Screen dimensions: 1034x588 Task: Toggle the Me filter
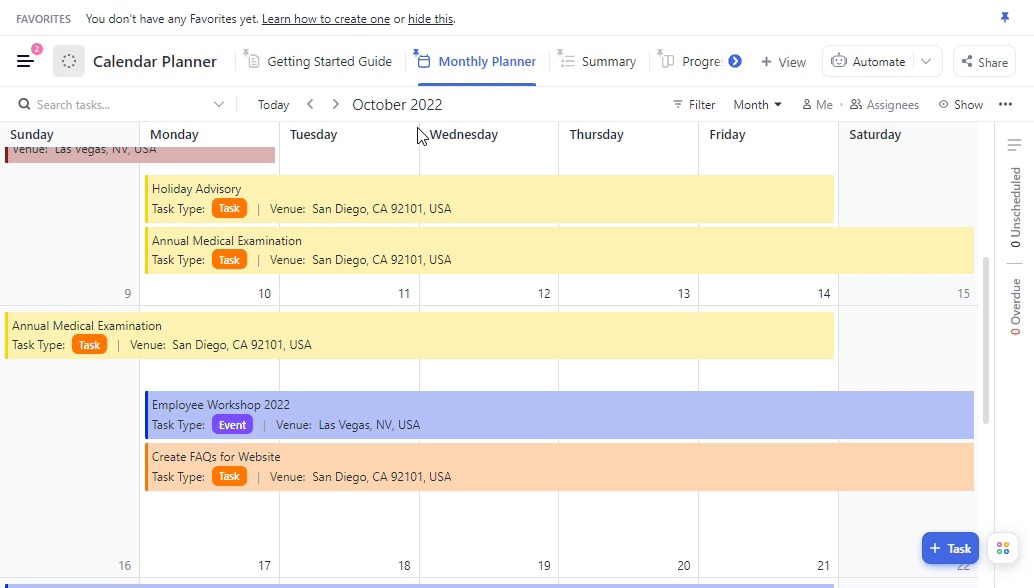817,105
